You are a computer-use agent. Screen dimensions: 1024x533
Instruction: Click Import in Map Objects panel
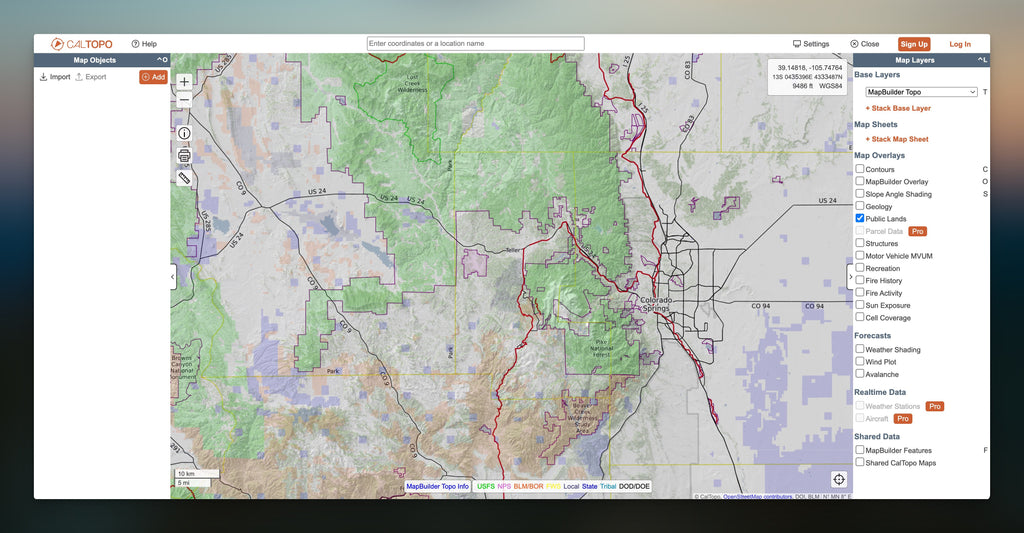55,77
